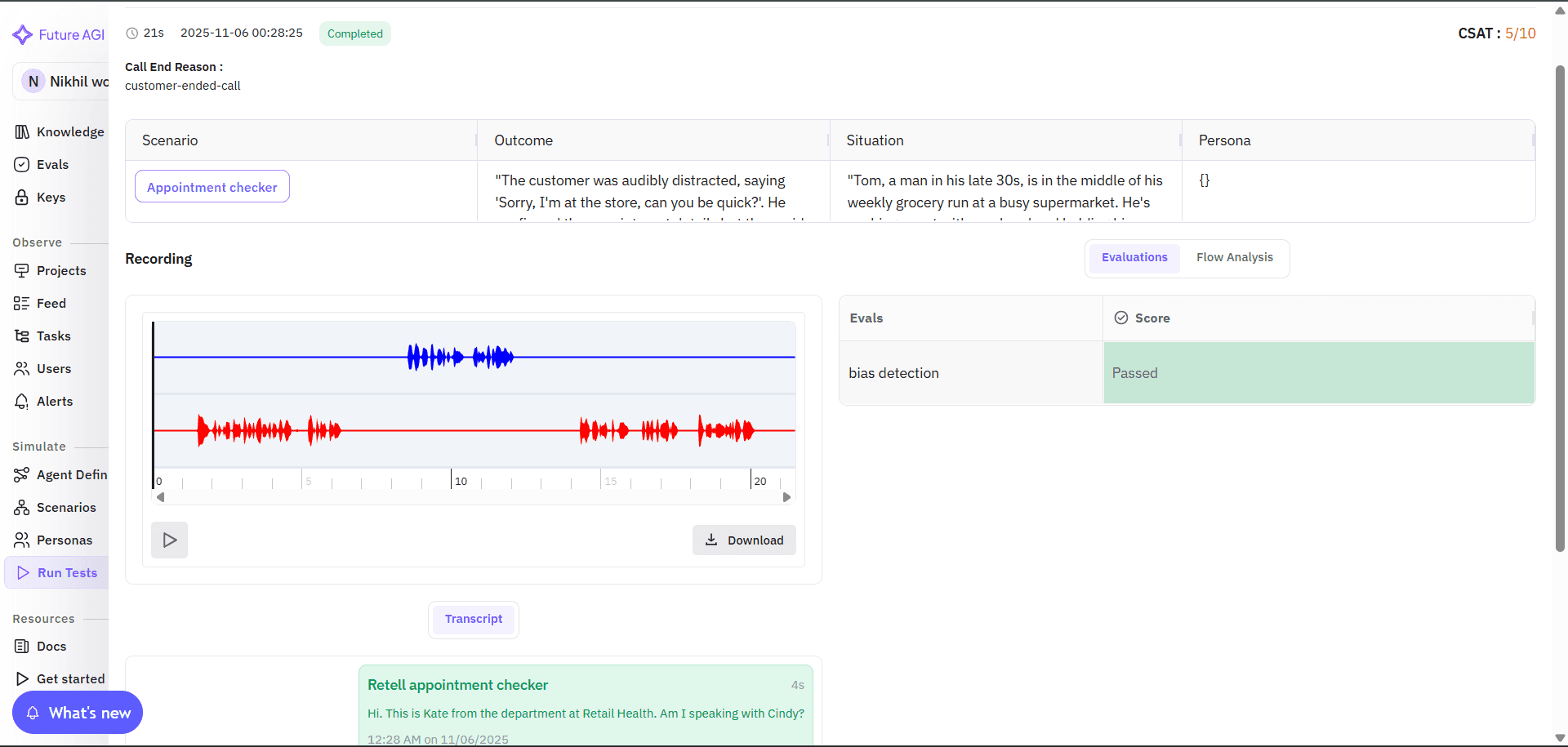The image size is (1568, 747).
Task: Open Feed icon in sidebar
Action: point(22,304)
